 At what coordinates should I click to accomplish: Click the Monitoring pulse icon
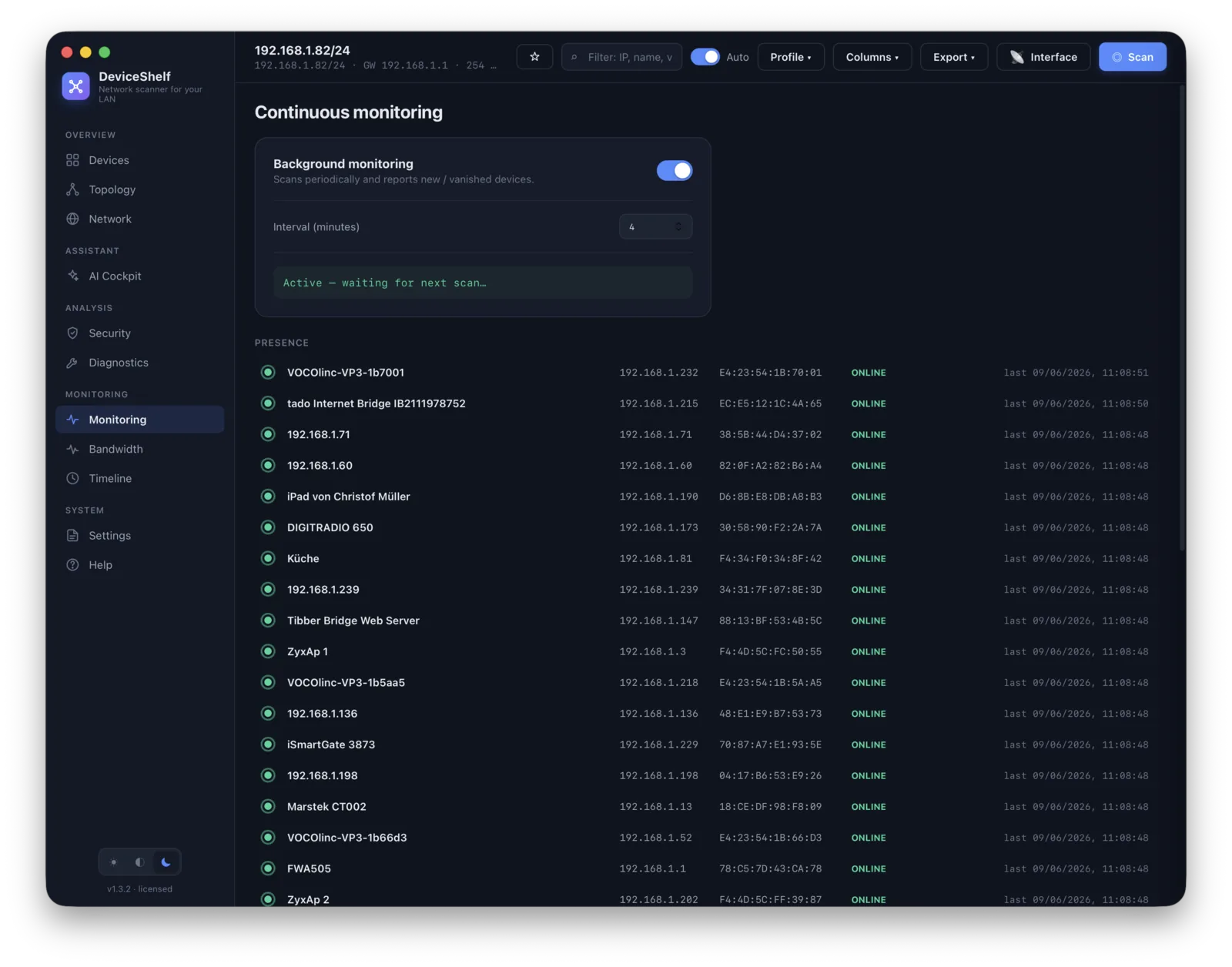pyautogui.click(x=72, y=420)
